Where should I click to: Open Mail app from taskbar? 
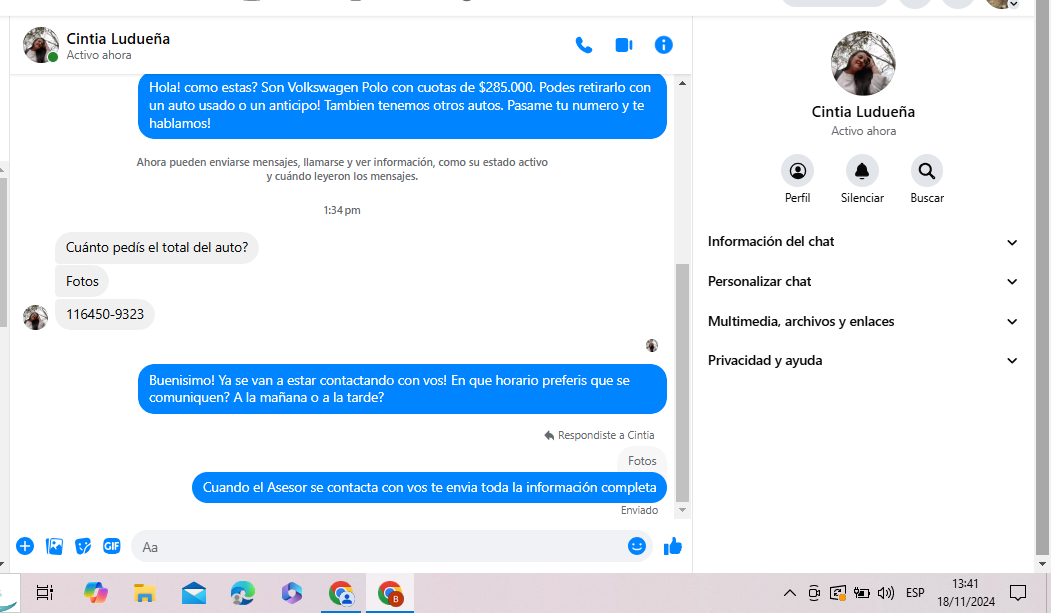coord(194,592)
